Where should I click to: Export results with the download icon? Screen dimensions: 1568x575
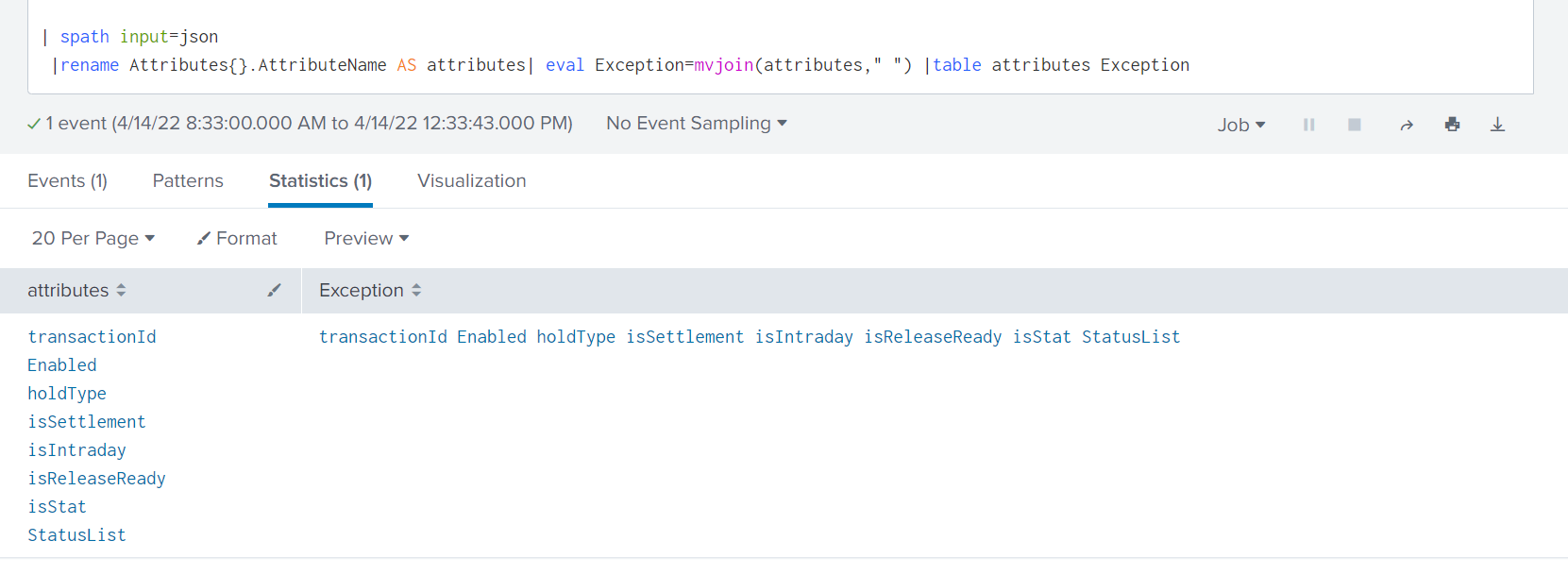(x=1497, y=125)
